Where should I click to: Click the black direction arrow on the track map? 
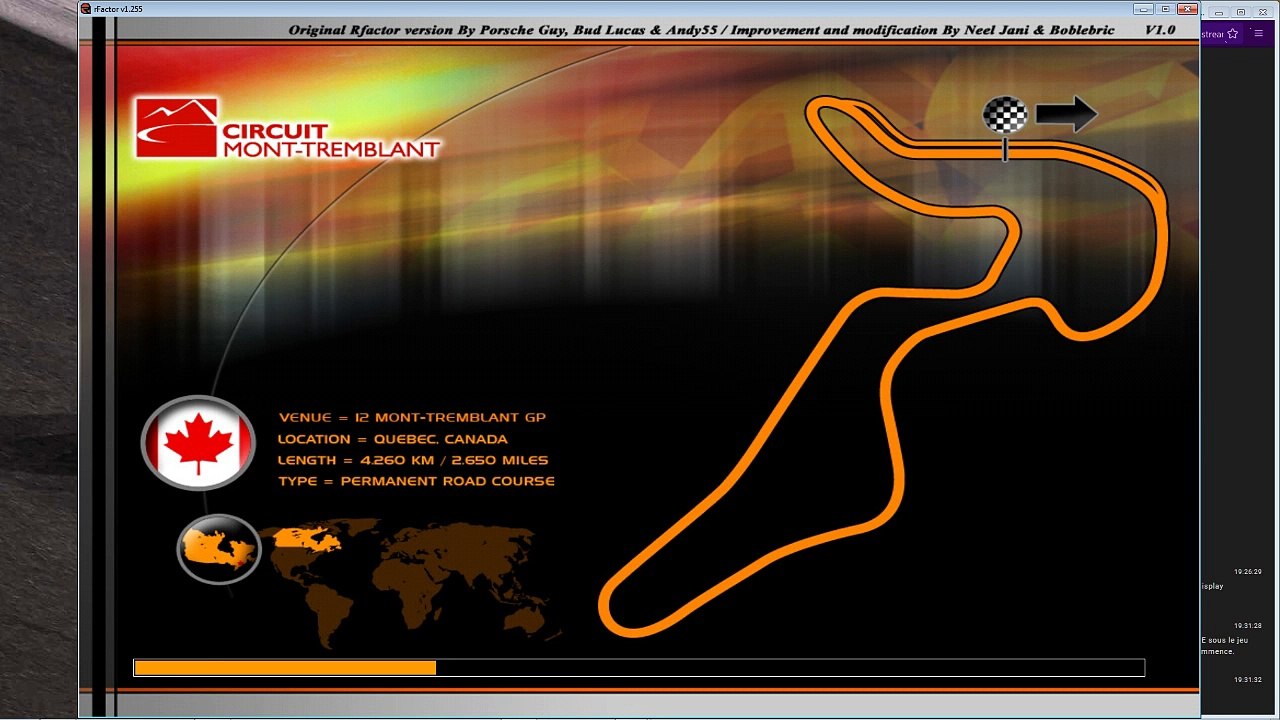pos(1066,114)
